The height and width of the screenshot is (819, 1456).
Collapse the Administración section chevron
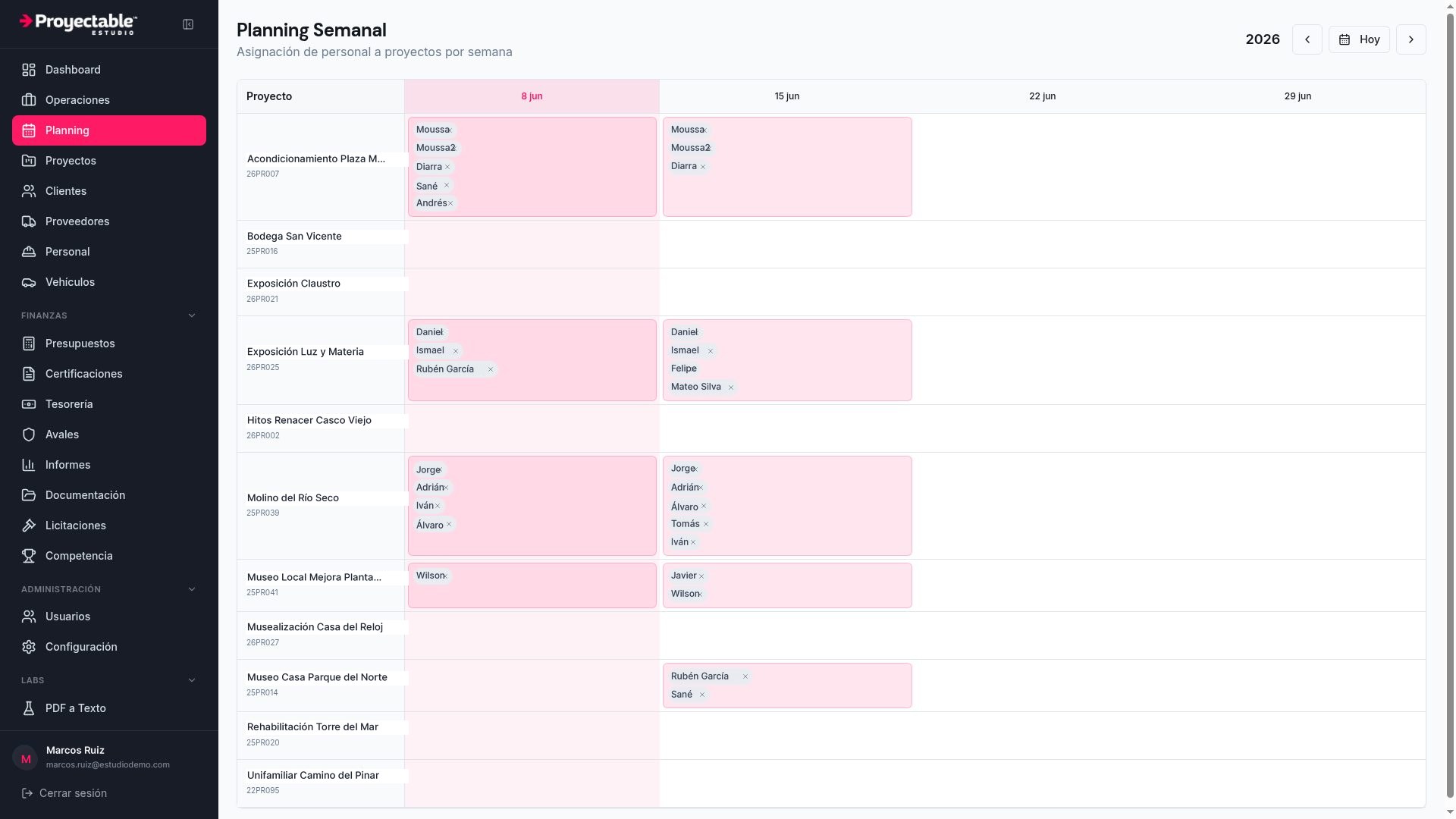tap(192, 589)
